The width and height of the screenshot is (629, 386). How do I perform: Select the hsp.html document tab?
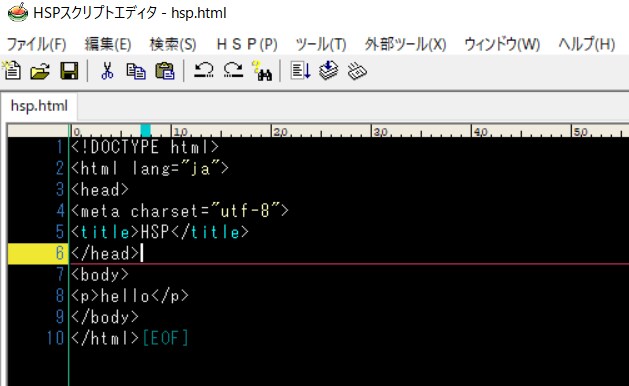tap(39, 106)
